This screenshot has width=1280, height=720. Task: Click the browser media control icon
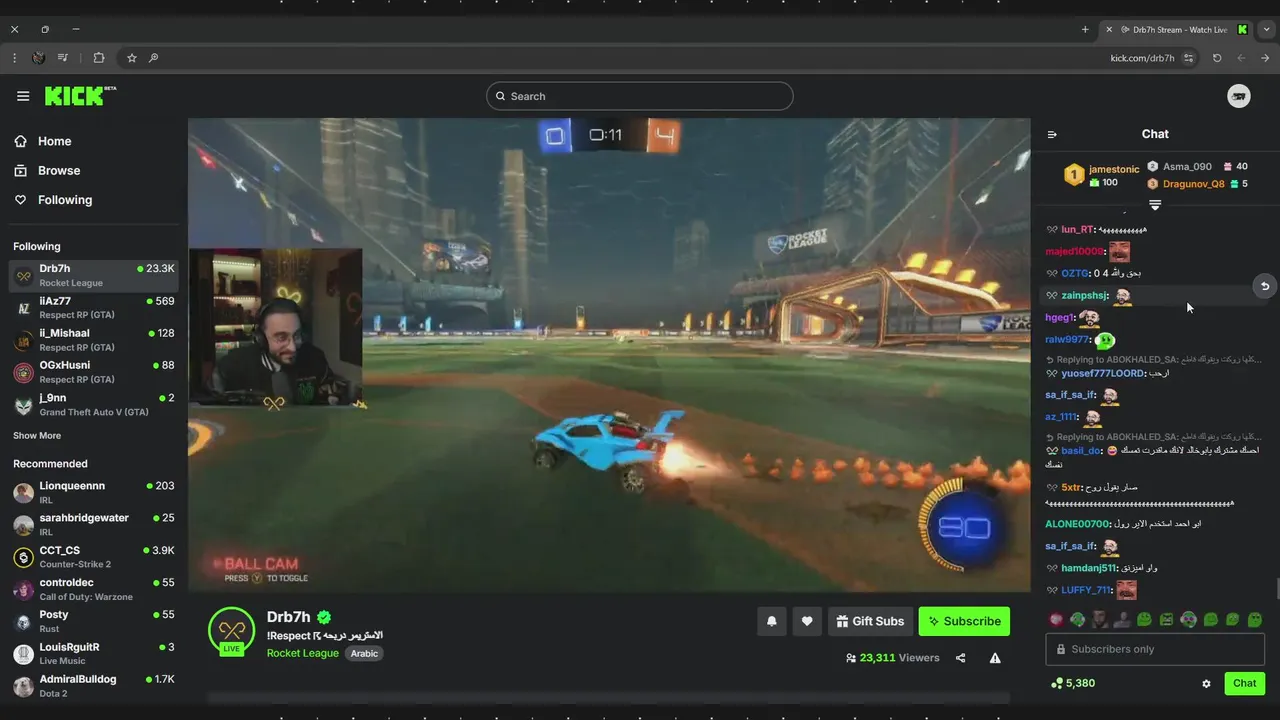[63, 58]
